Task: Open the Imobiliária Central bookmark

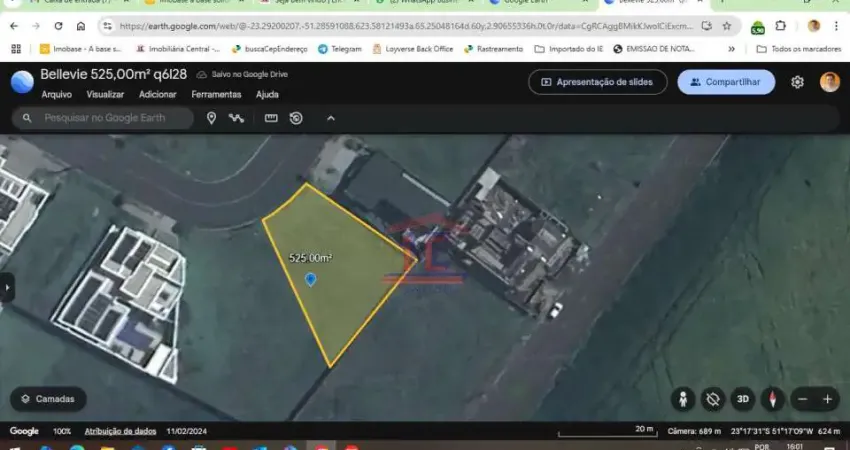Action: [178, 49]
